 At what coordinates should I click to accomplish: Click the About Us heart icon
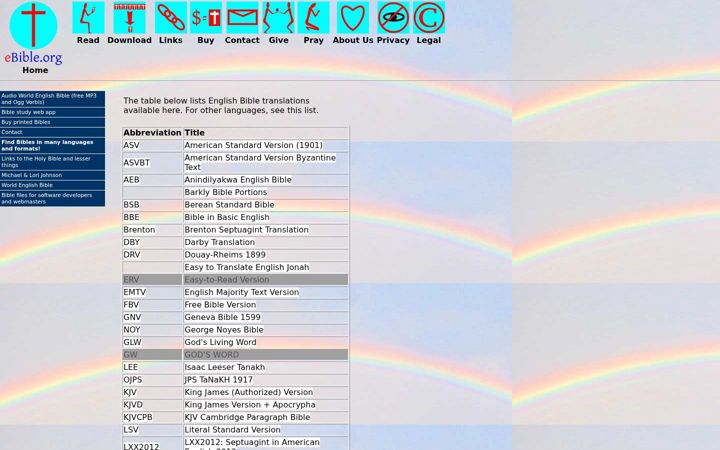(x=353, y=17)
